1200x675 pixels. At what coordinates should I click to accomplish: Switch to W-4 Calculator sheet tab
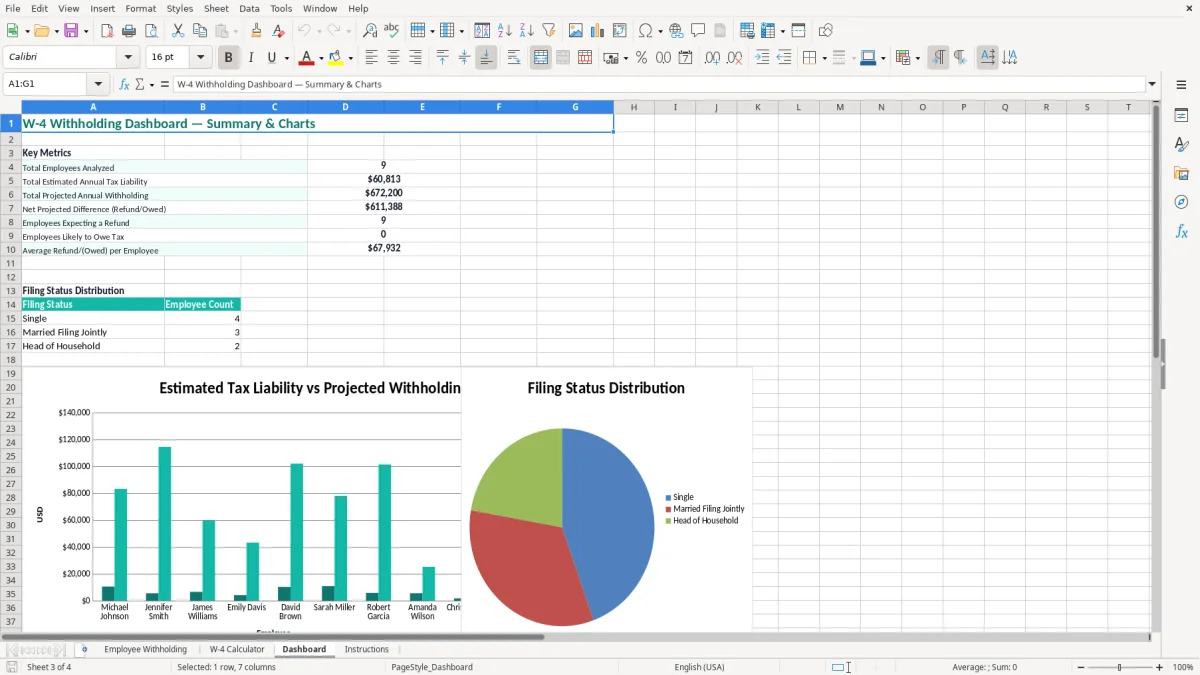tap(237, 649)
